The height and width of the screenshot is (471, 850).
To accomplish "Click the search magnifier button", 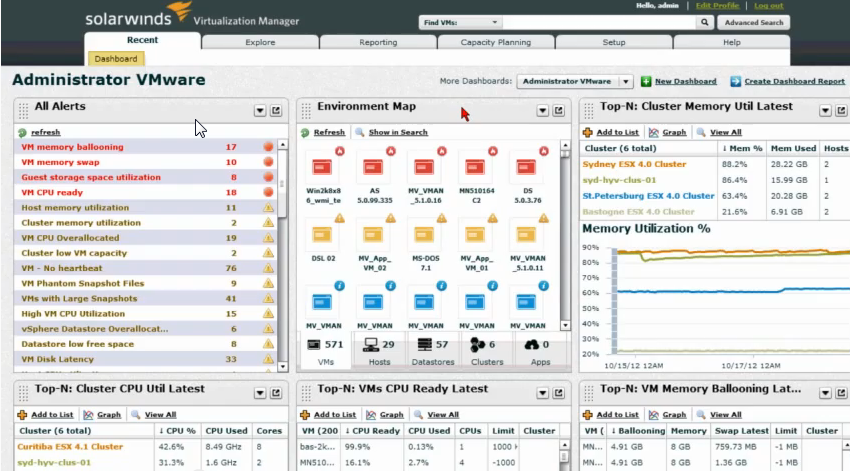I will (704, 22).
